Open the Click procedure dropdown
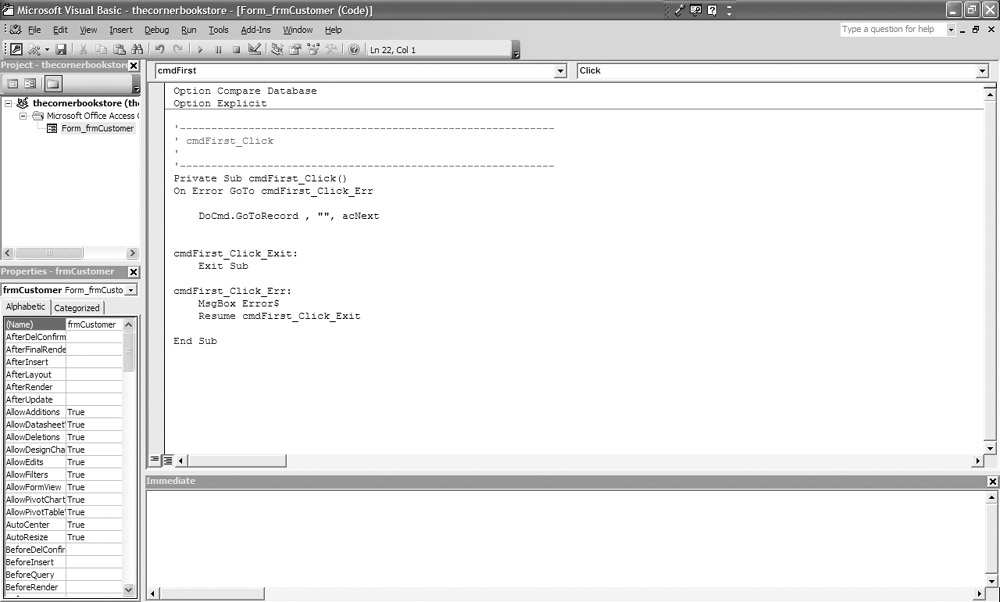 pyautogui.click(x=982, y=71)
